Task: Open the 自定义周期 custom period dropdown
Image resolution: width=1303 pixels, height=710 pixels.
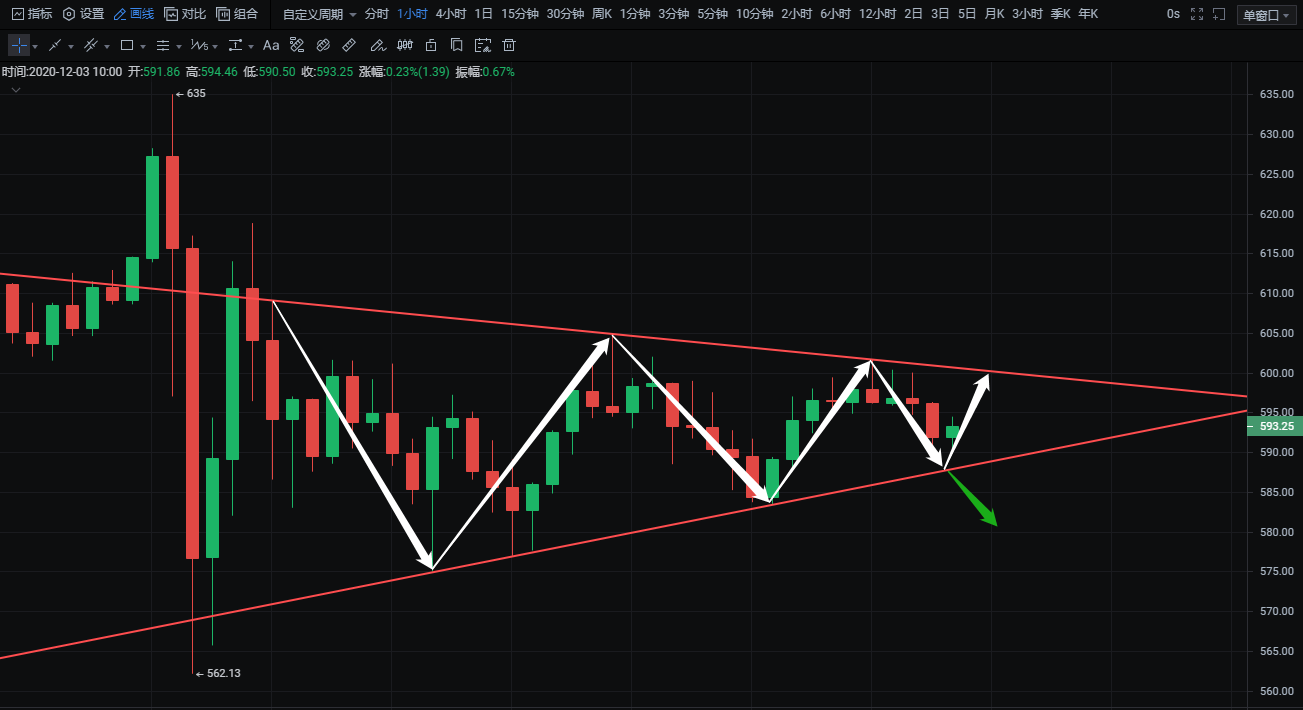Action: 319,14
